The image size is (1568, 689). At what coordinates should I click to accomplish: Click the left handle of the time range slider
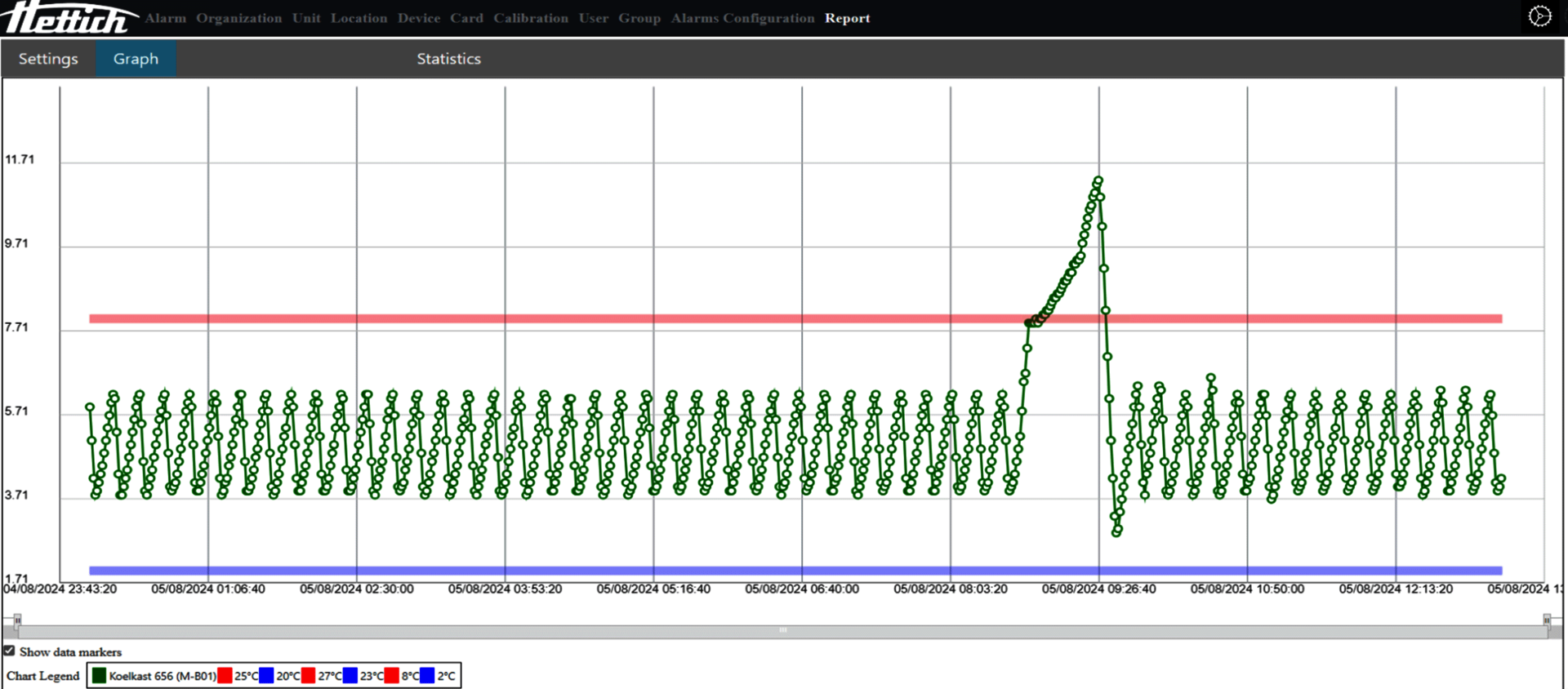(x=17, y=621)
